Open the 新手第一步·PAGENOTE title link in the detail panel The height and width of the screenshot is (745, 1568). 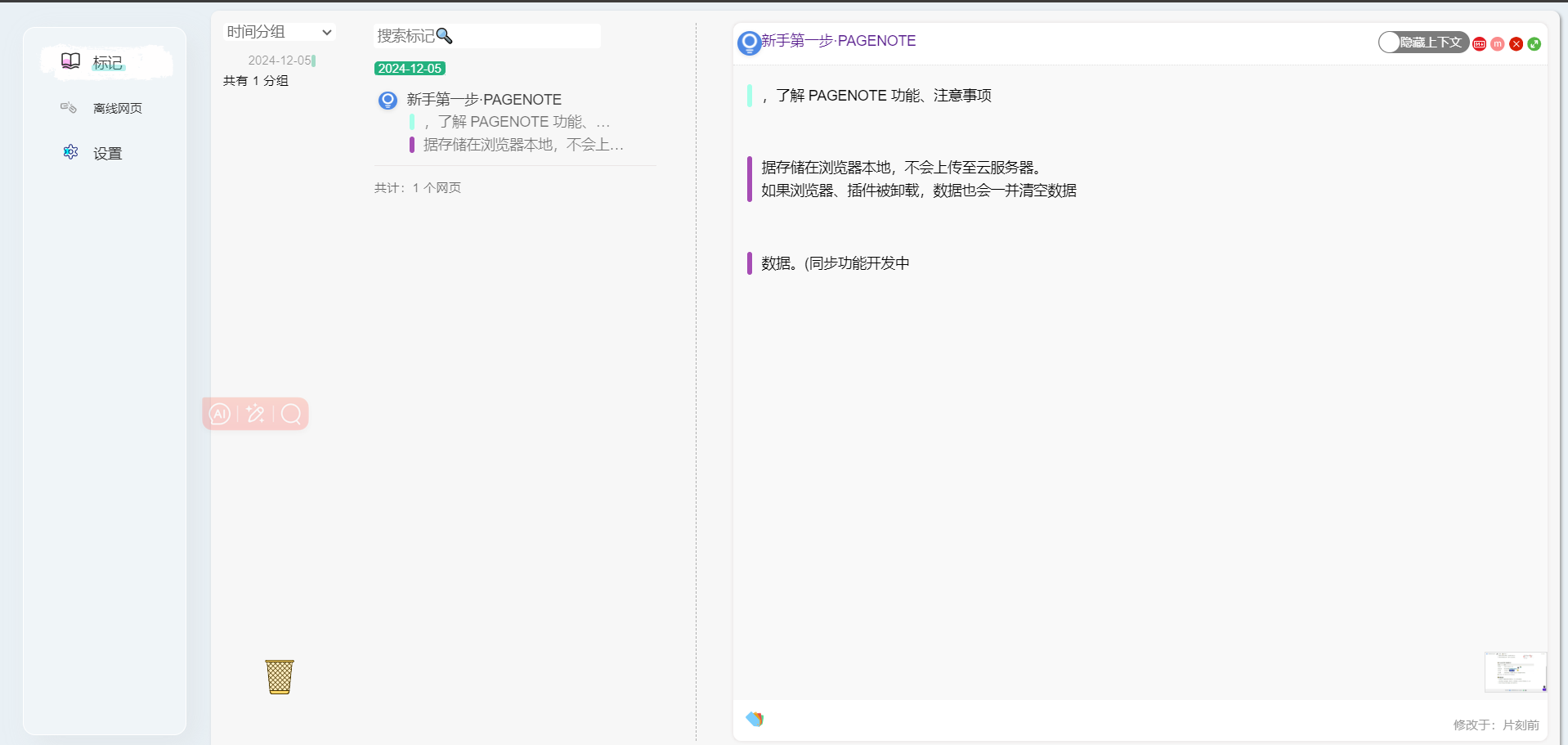839,41
